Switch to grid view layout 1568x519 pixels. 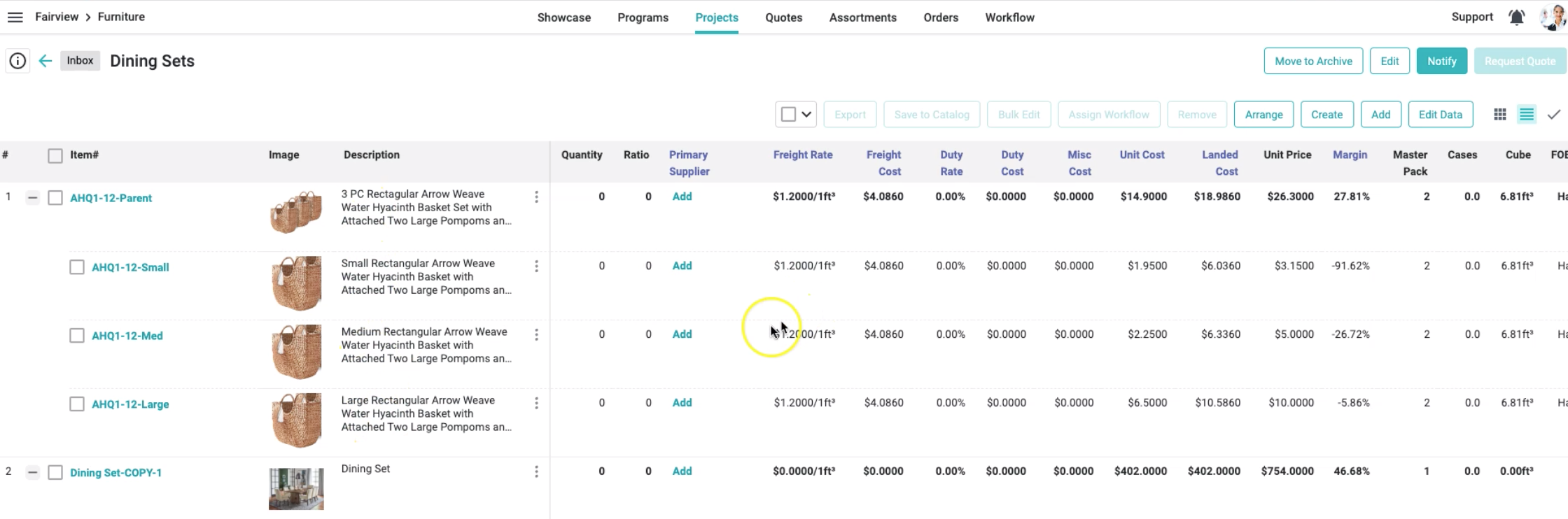pos(1499,115)
